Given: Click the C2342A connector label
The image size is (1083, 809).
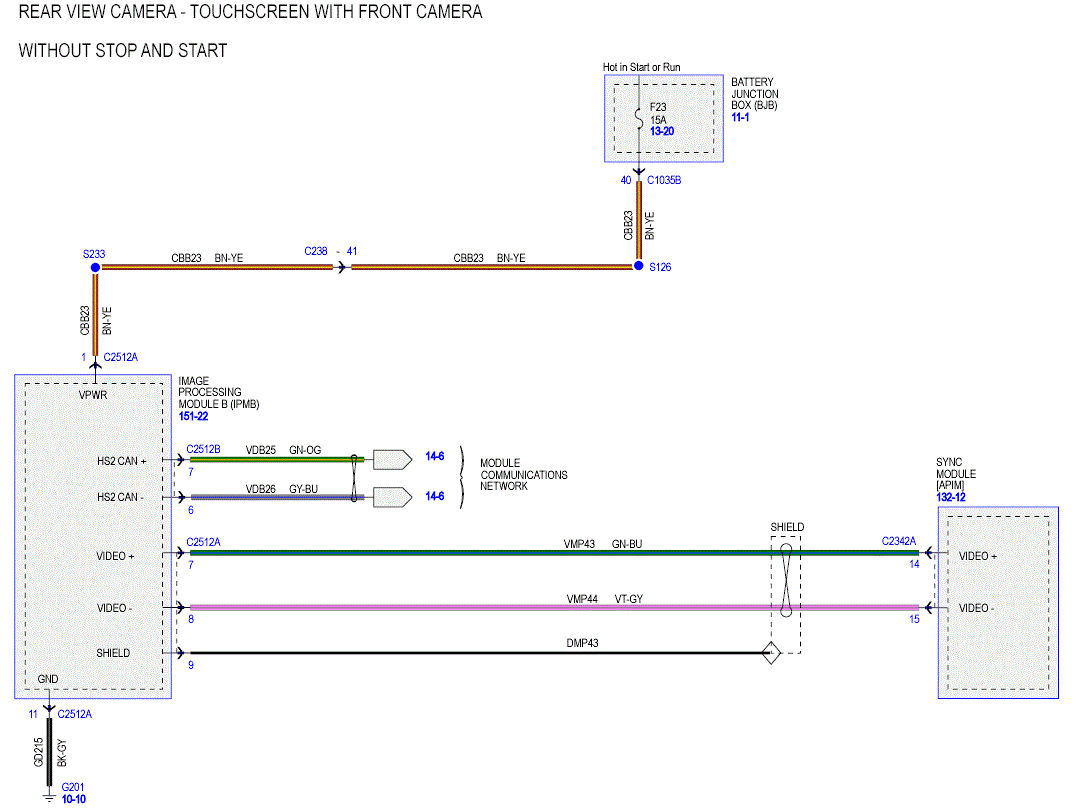Looking at the screenshot, I should coord(899,542).
